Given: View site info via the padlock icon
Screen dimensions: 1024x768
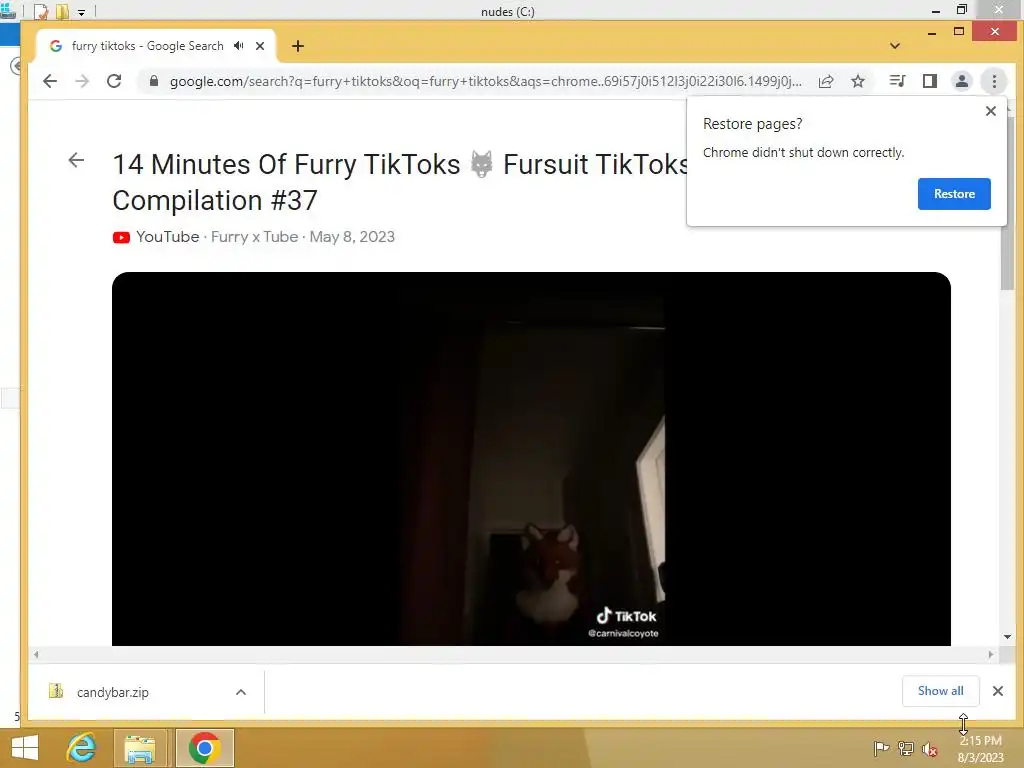Looking at the screenshot, I should coord(153,81).
